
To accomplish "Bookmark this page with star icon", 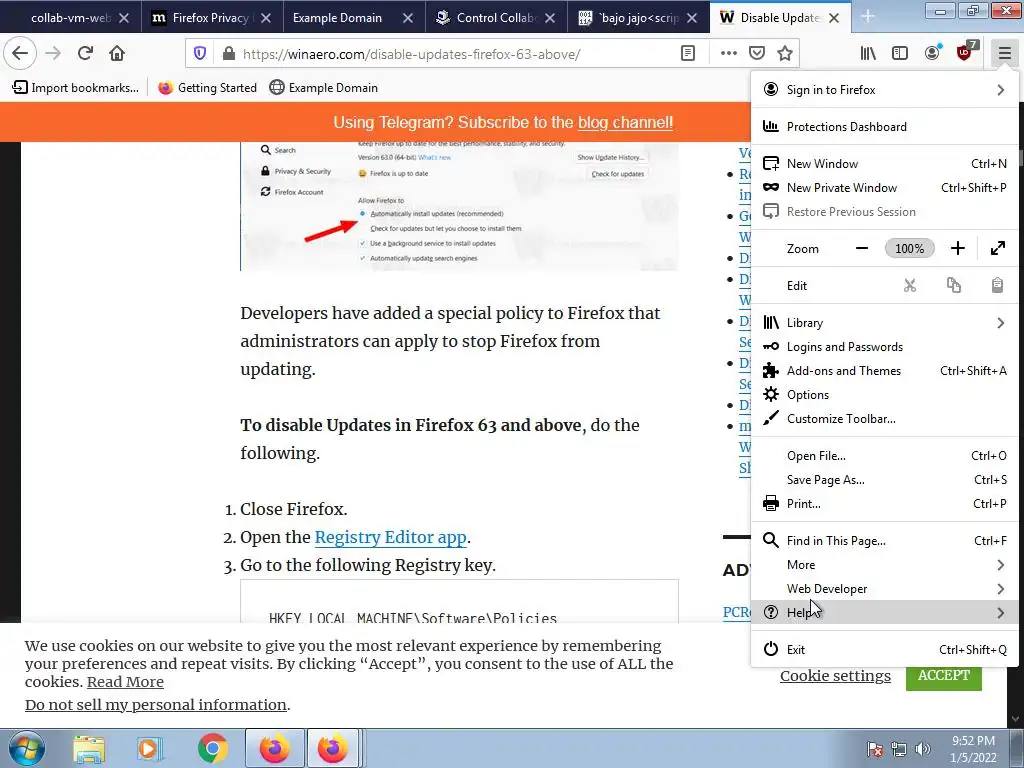I will tap(785, 54).
